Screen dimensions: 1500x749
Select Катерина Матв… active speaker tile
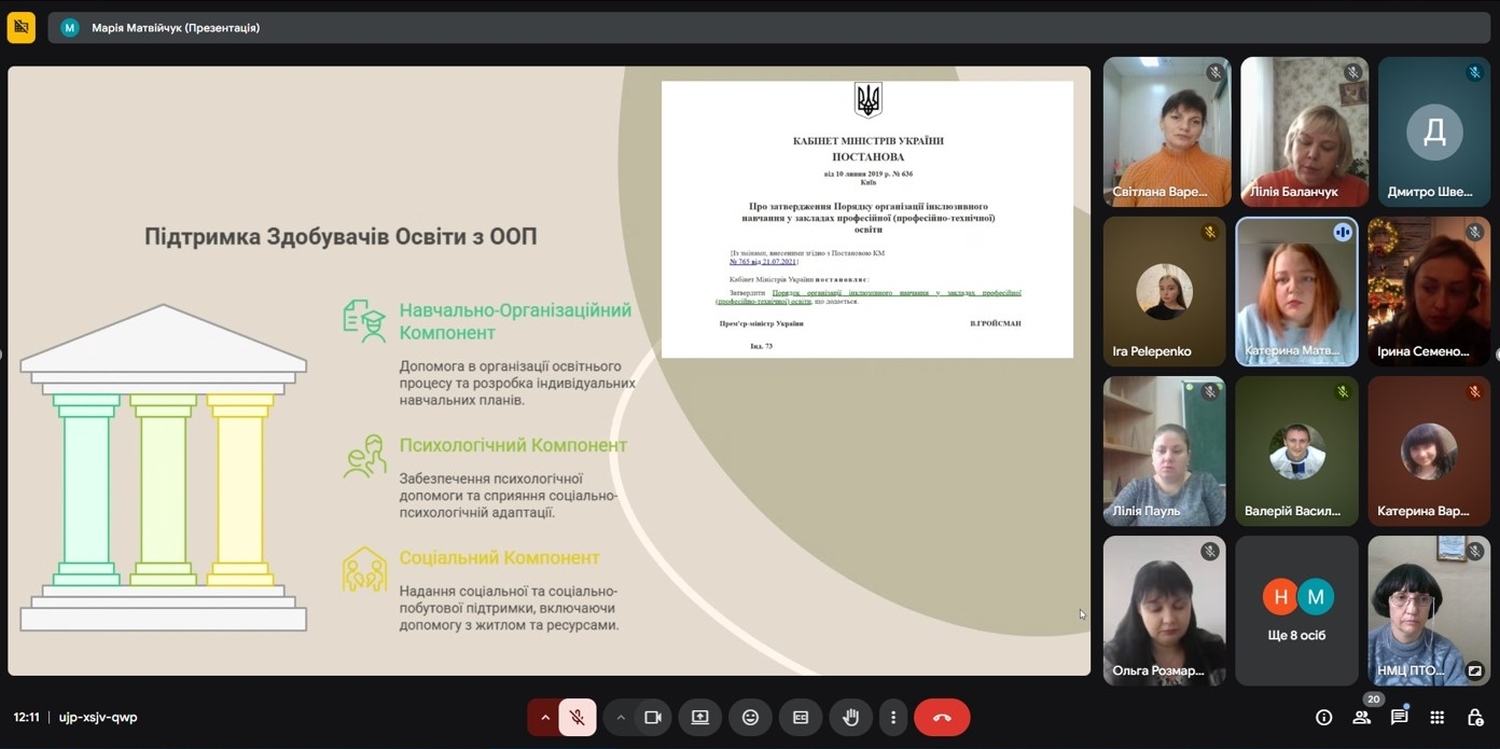coord(1297,292)
